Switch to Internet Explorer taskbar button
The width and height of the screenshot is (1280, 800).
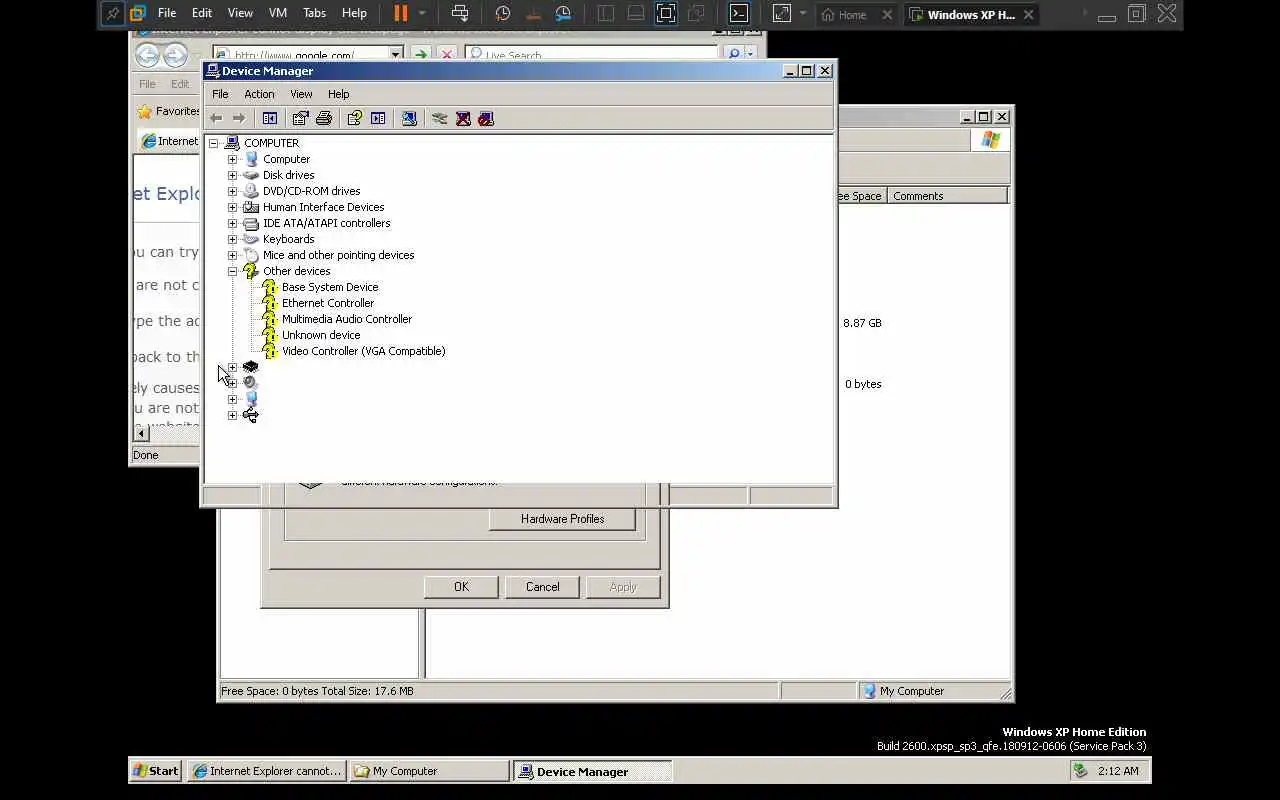267,771
